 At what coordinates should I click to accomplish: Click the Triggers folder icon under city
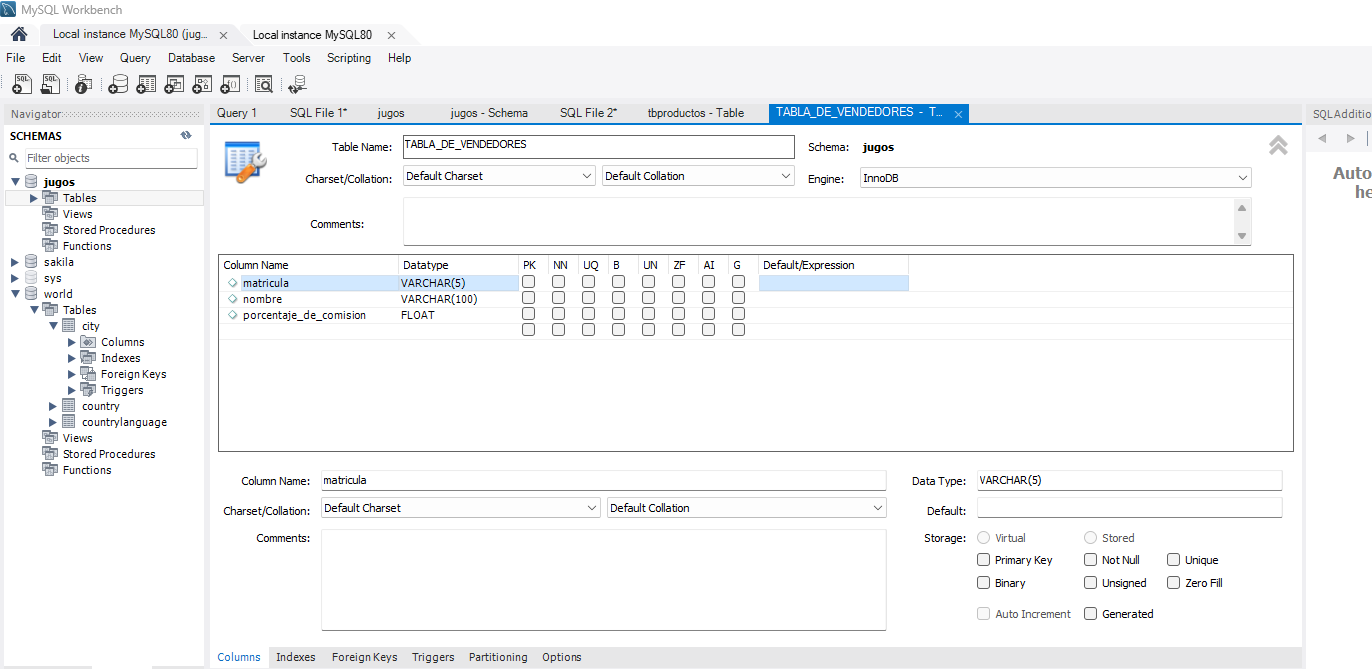tap(88, 390)
